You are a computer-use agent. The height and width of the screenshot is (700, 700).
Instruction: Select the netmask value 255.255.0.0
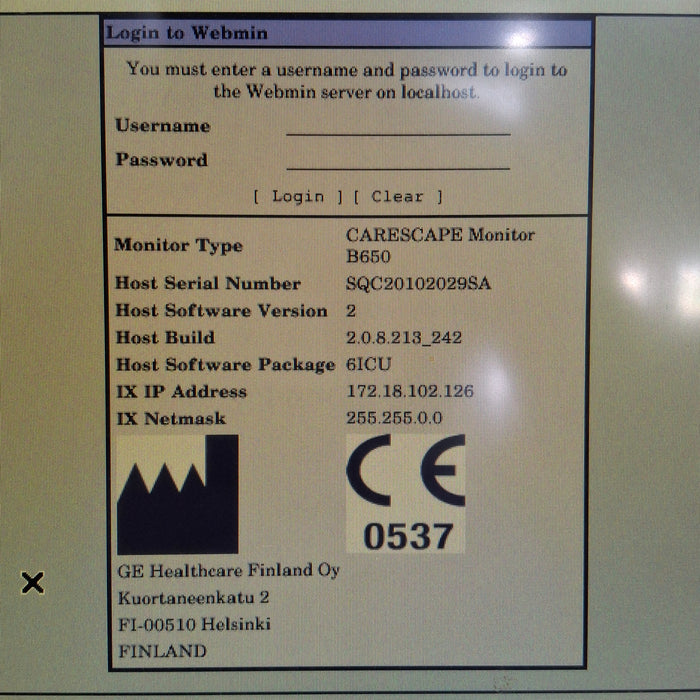tap(394, 418)
